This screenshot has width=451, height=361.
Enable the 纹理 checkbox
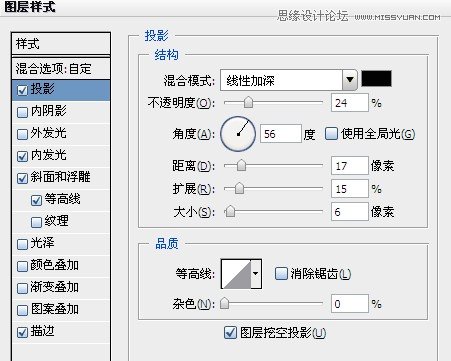pos(36,222)
